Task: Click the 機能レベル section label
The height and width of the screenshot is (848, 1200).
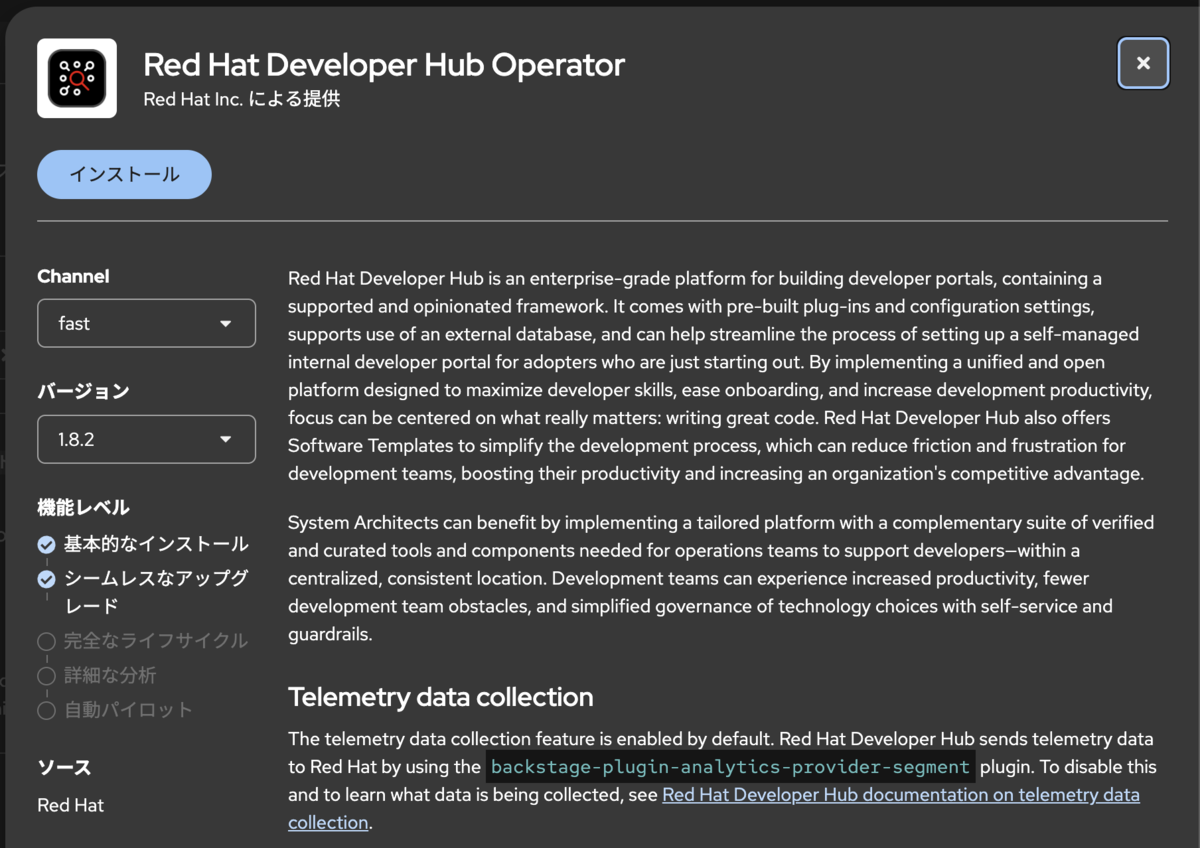Action: coord(83,507)
